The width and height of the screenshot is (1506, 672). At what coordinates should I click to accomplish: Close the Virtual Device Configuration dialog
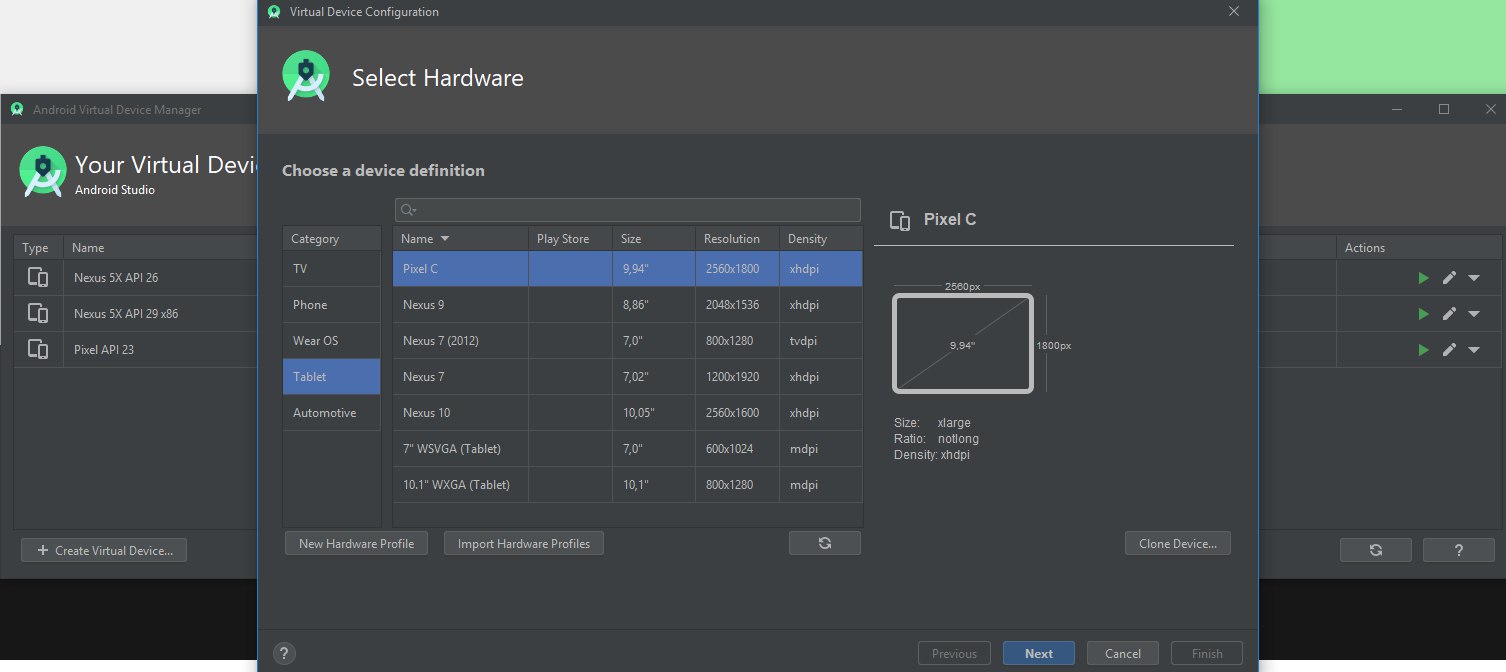click(1234, 12)
